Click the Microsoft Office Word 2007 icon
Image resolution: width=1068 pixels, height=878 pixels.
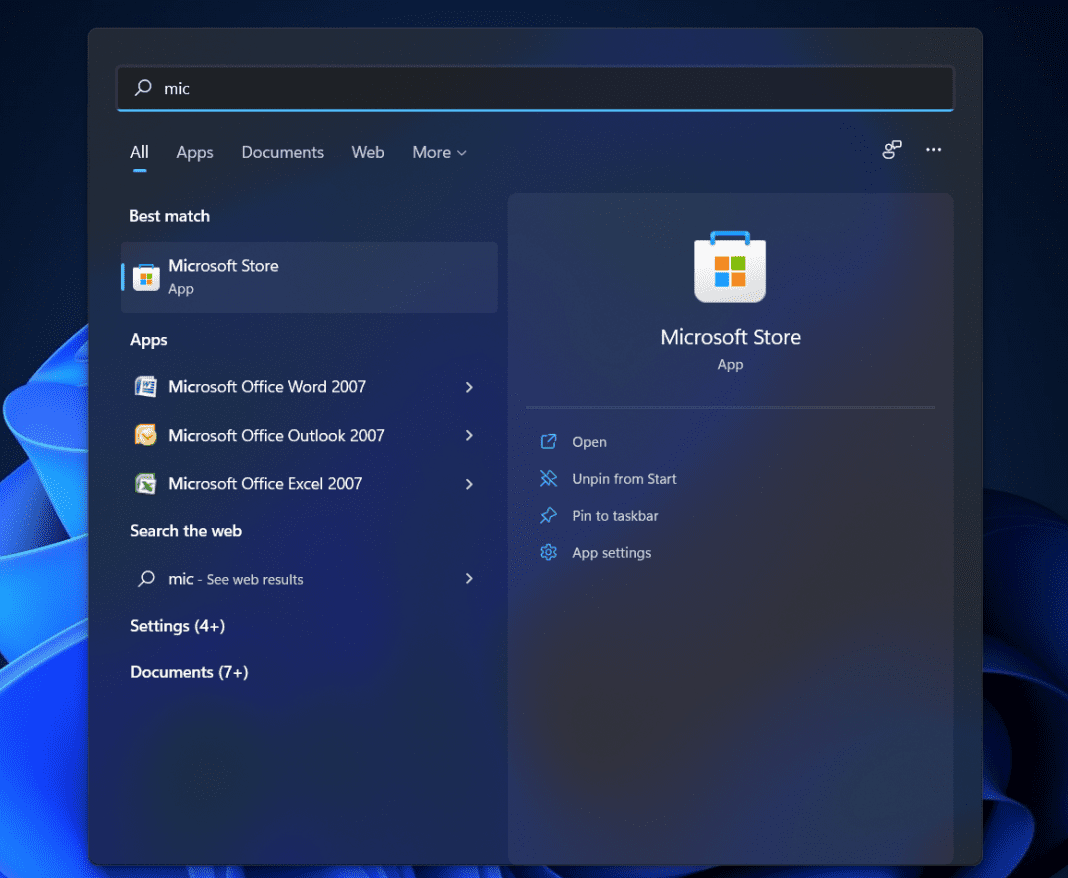point(146,387)
